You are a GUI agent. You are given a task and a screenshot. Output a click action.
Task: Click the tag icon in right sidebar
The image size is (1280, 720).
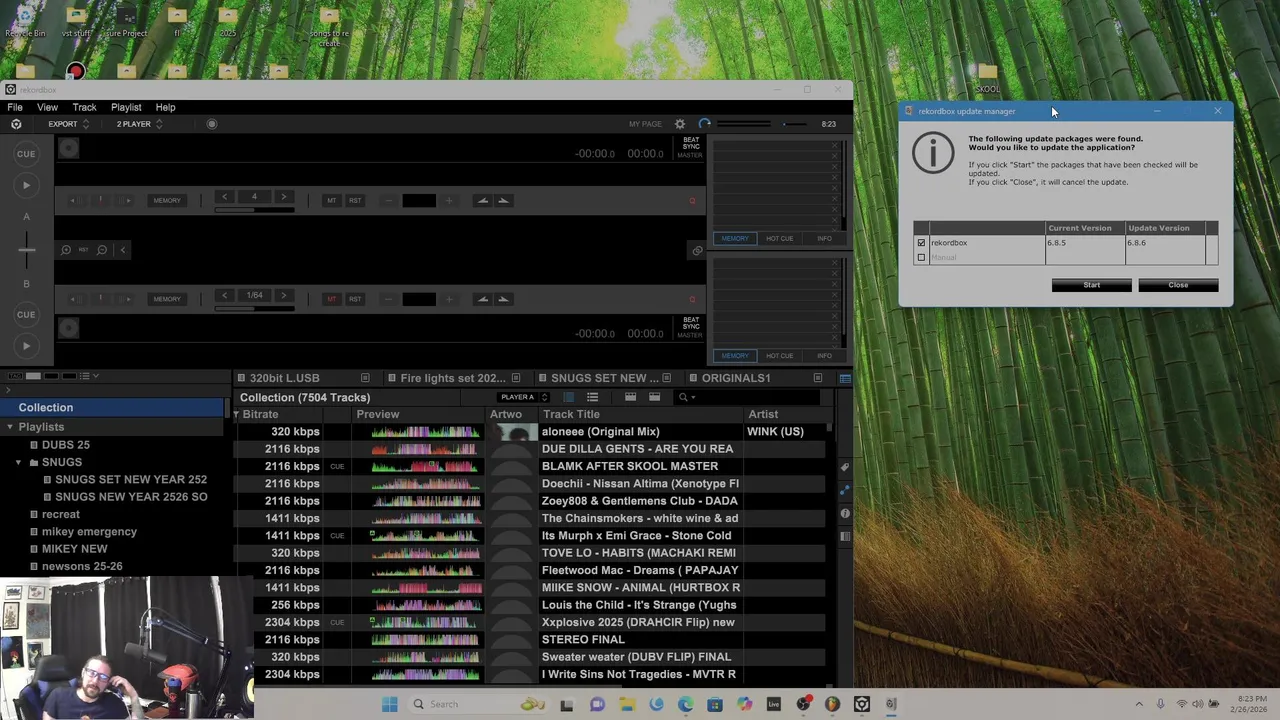point(845,467)
